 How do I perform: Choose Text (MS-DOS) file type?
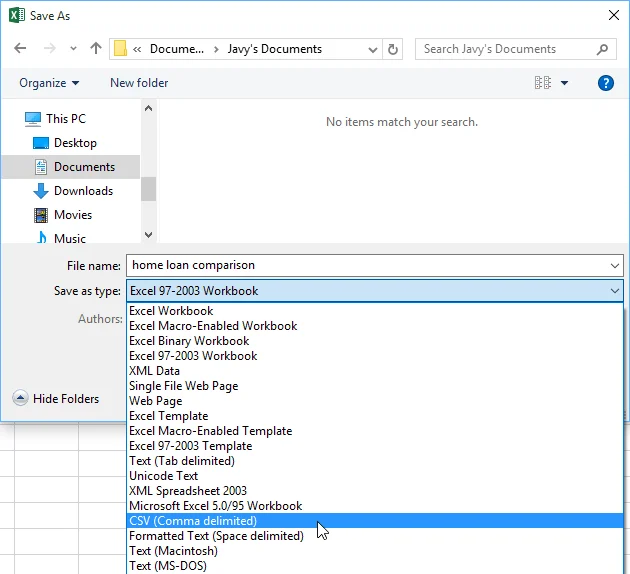(x=375, y=566)
